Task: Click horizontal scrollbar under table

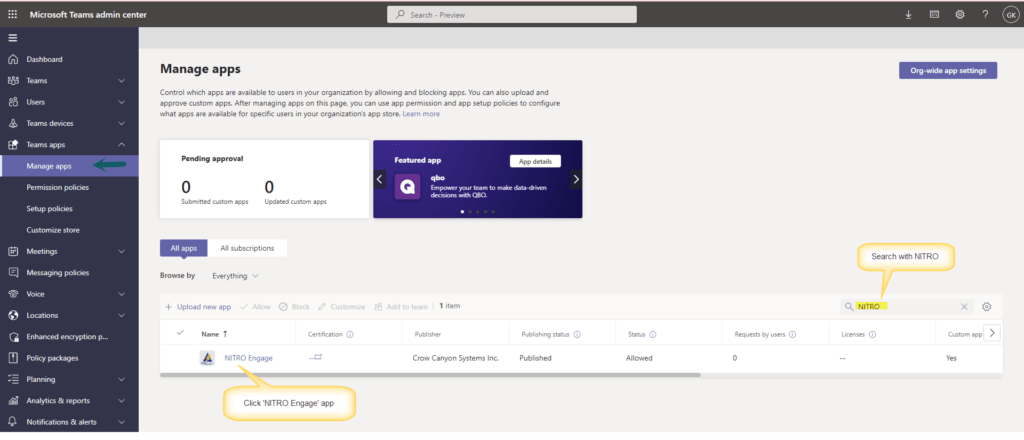Action: (x=430, y=375)
